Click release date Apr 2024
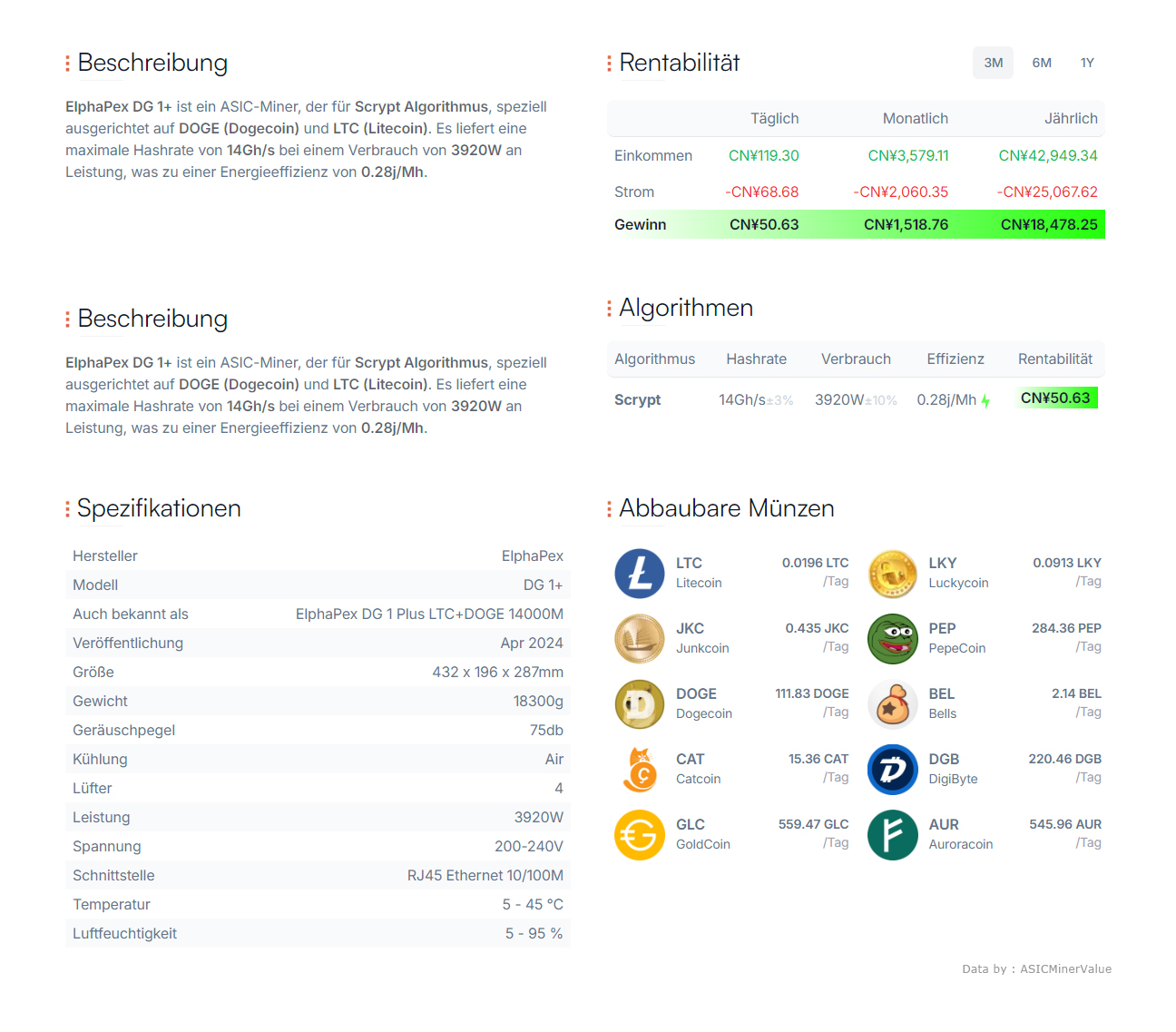 pos(532,643)
